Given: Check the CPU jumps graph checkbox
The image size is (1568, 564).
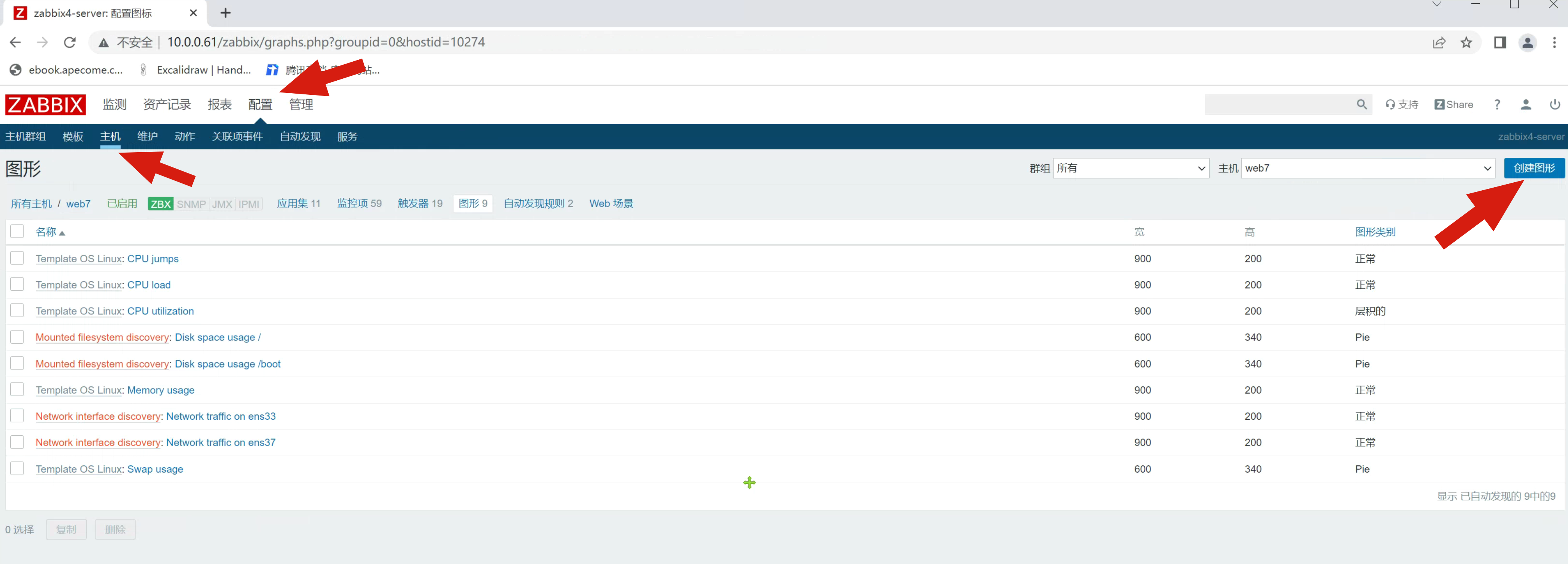Looking at the screenshot, I should [17, 258].
